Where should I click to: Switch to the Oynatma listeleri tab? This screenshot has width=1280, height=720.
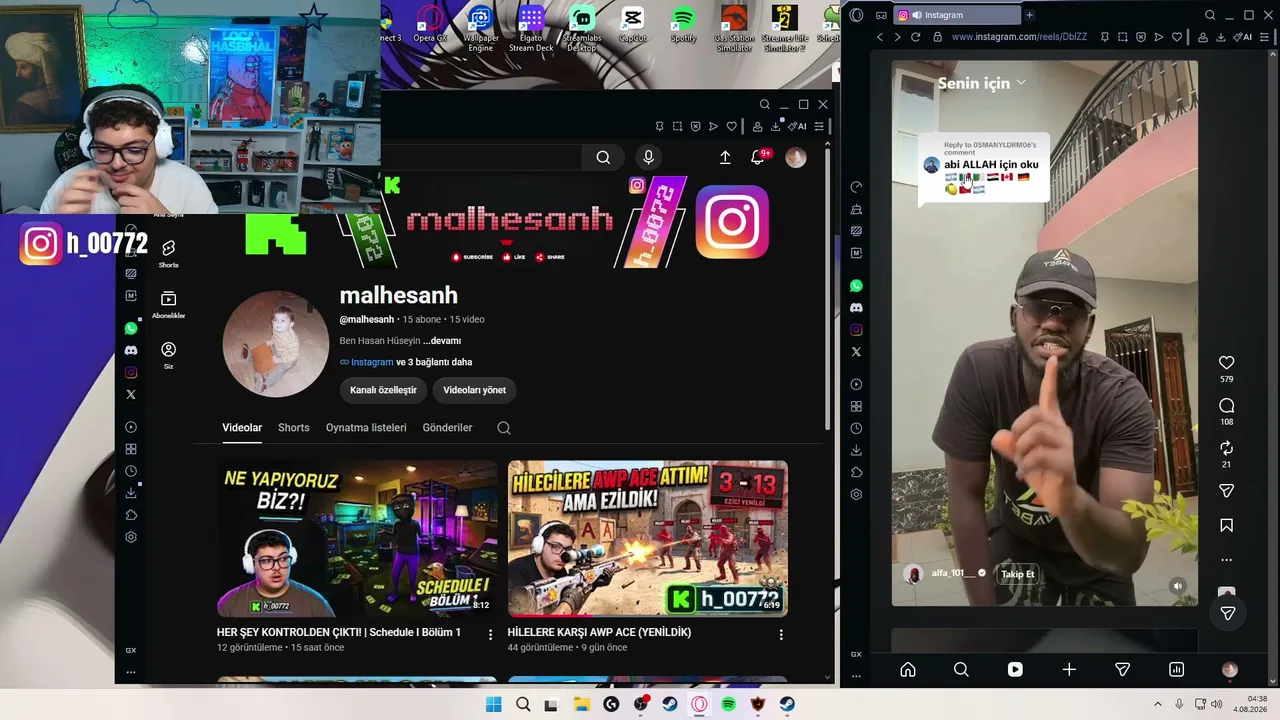pyautogui.click(x=366, y=428)
